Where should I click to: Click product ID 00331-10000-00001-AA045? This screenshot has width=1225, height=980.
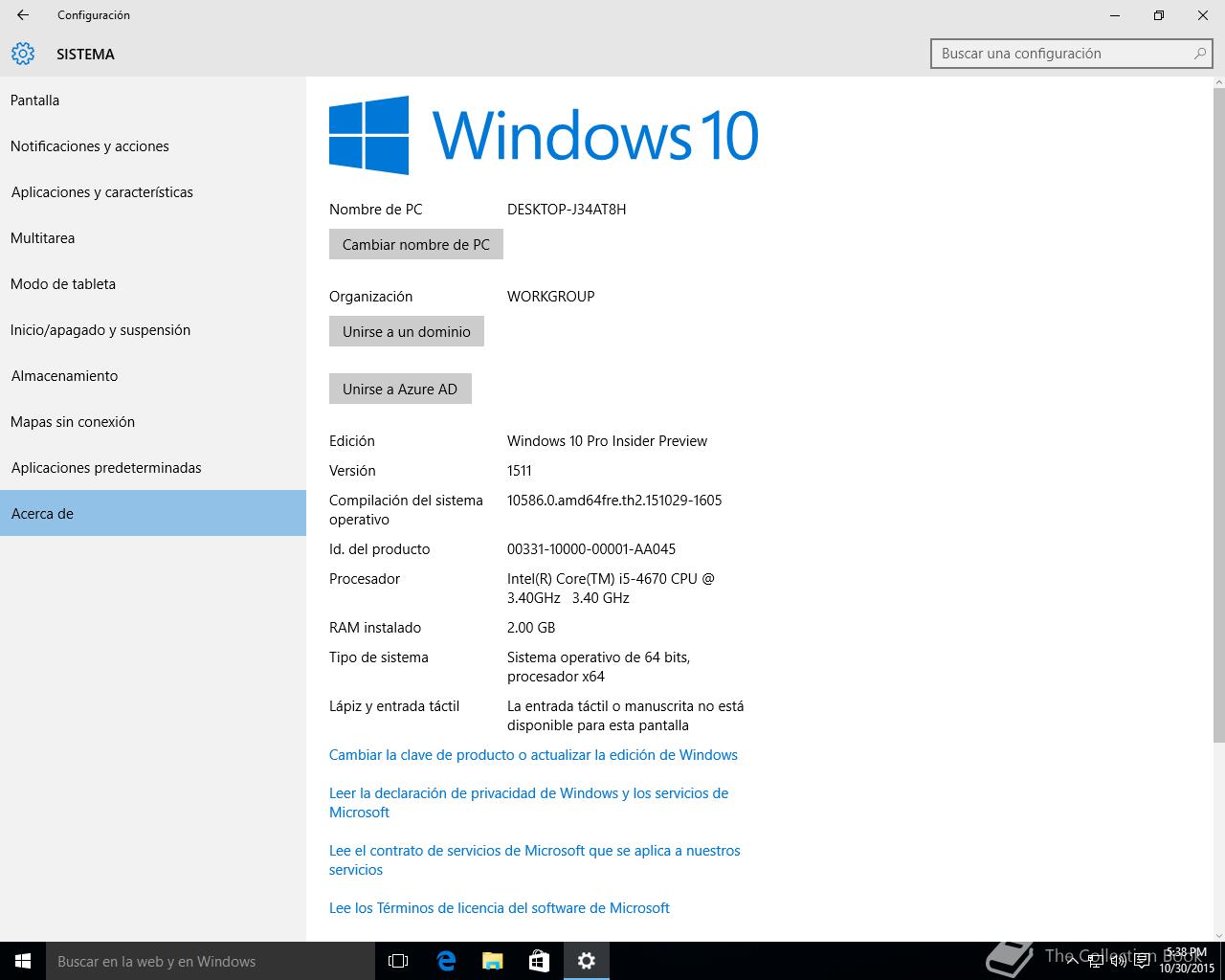pos(591,548)
